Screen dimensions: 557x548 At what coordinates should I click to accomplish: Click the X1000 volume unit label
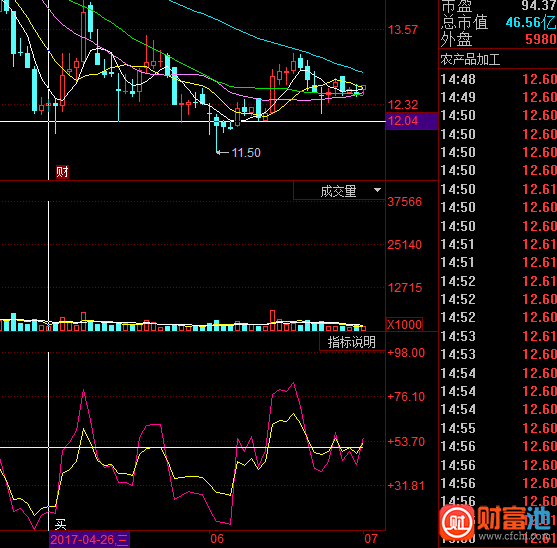(404, 325)
